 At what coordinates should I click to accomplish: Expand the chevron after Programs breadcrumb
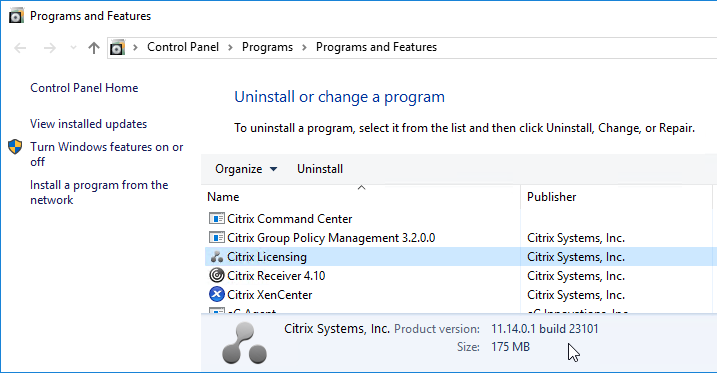[x=305, y=48]
